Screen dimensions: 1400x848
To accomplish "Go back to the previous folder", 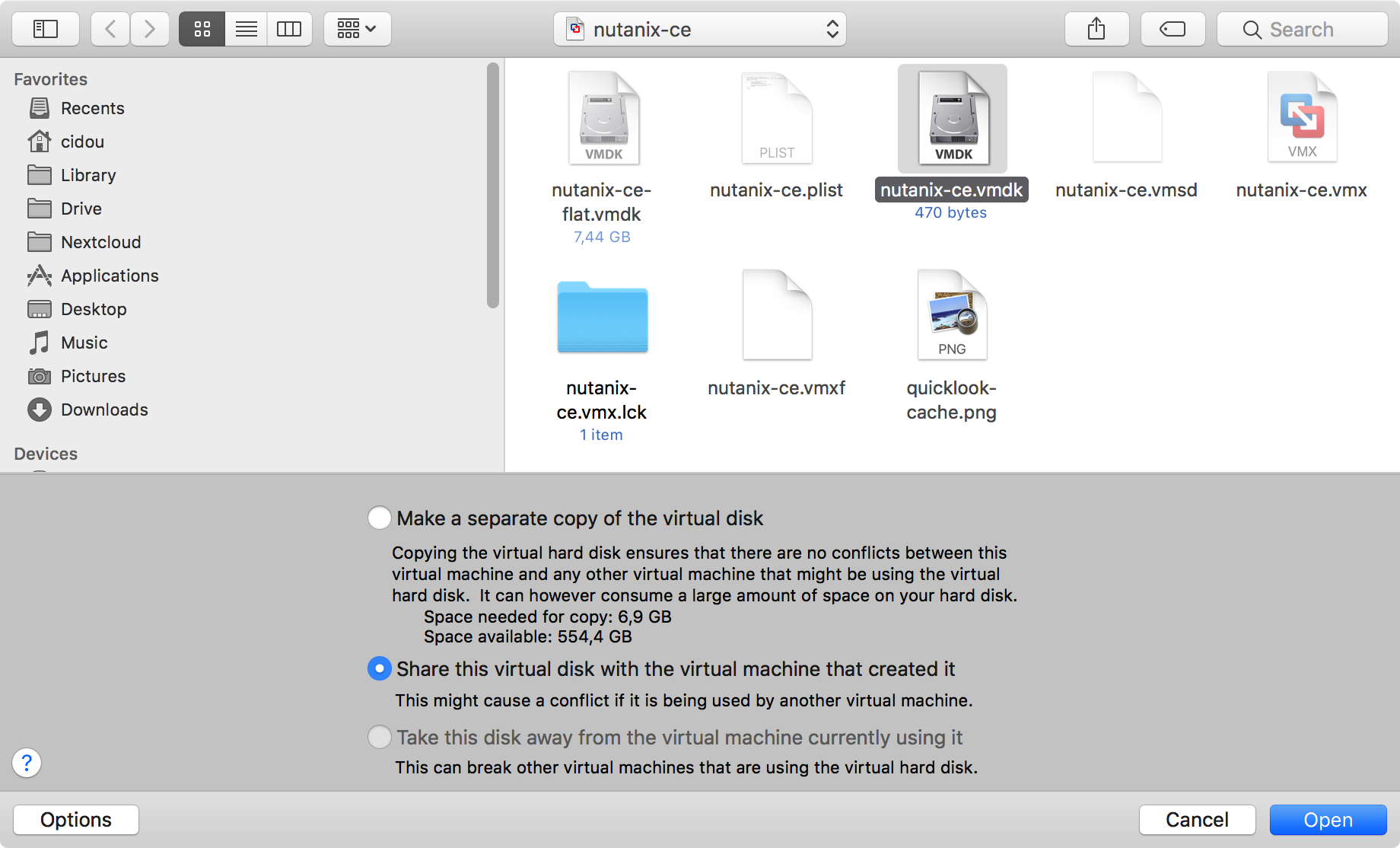I will (110, 30).
